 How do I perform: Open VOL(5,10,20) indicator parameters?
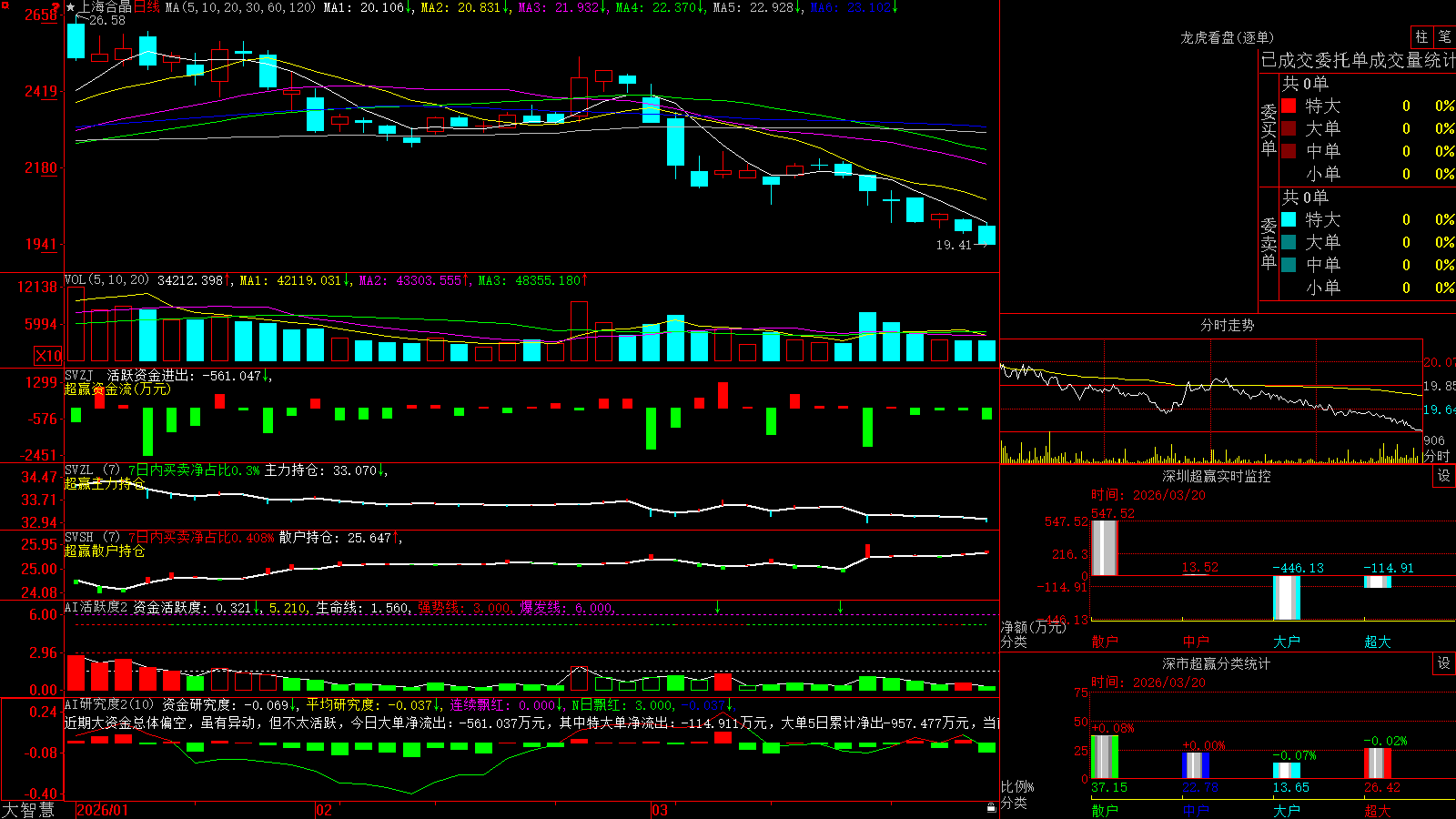[106, 280]
